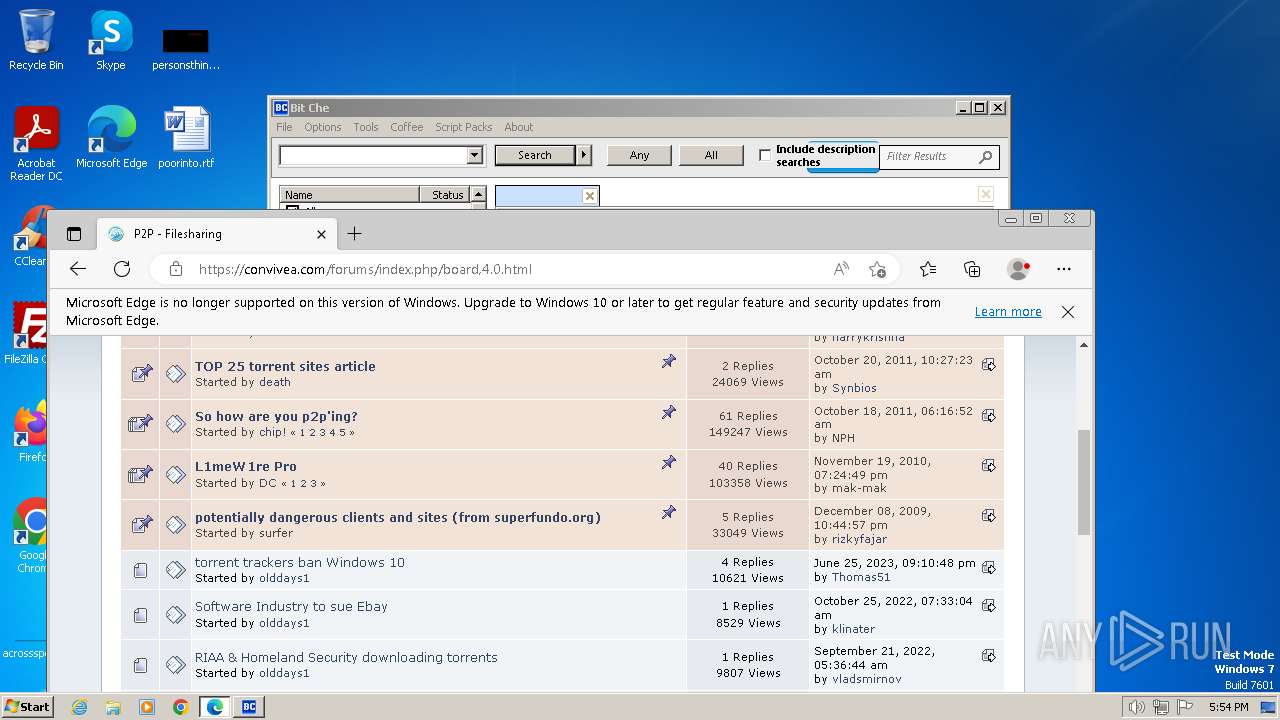Open TOP 25 torrent sites article topic

pyautogui.click(x=285, y=366)
